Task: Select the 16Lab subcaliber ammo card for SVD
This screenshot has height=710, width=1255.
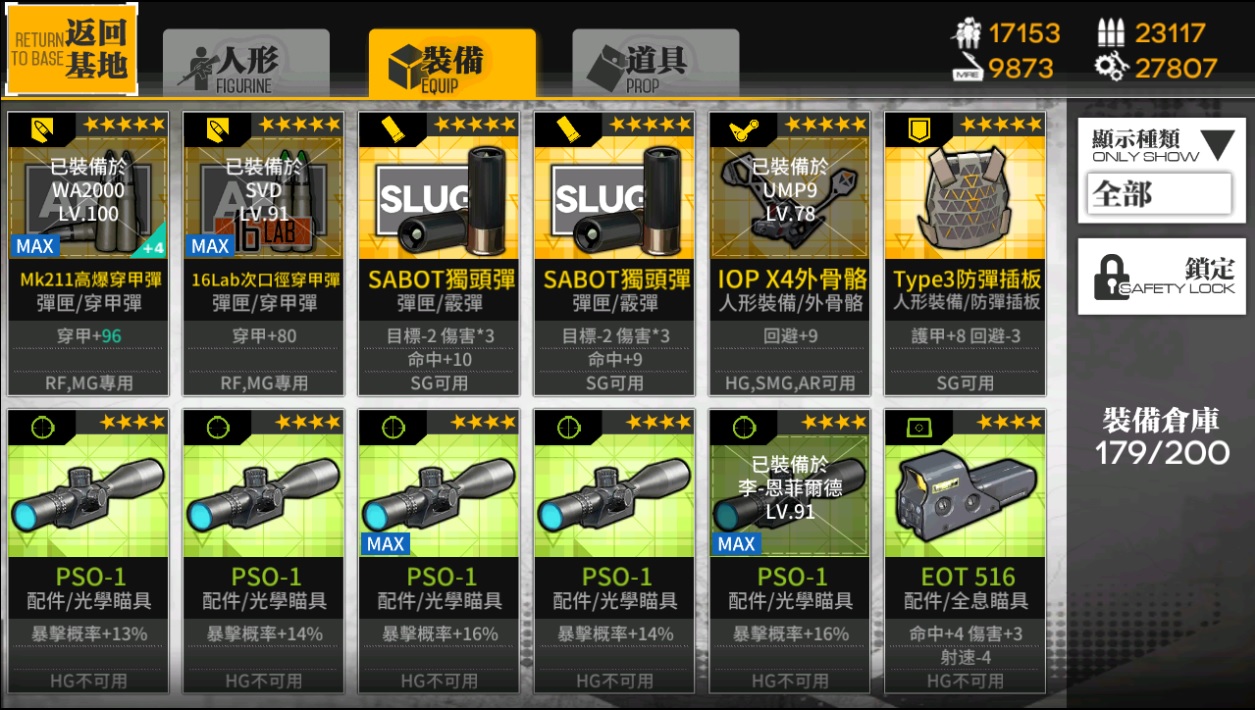Action: [x=263, y=254]
